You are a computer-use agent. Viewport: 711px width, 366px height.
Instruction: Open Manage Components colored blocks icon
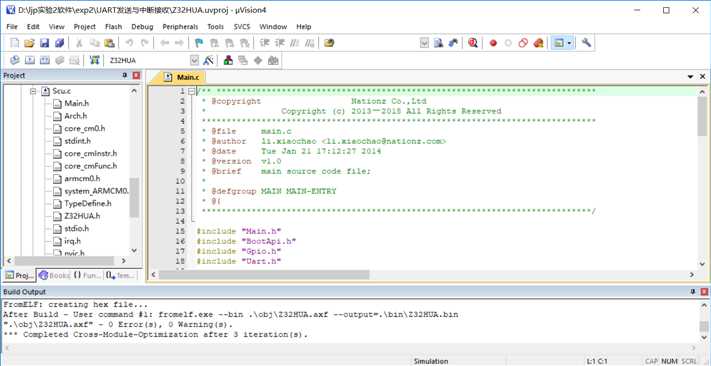click(228, 60)
